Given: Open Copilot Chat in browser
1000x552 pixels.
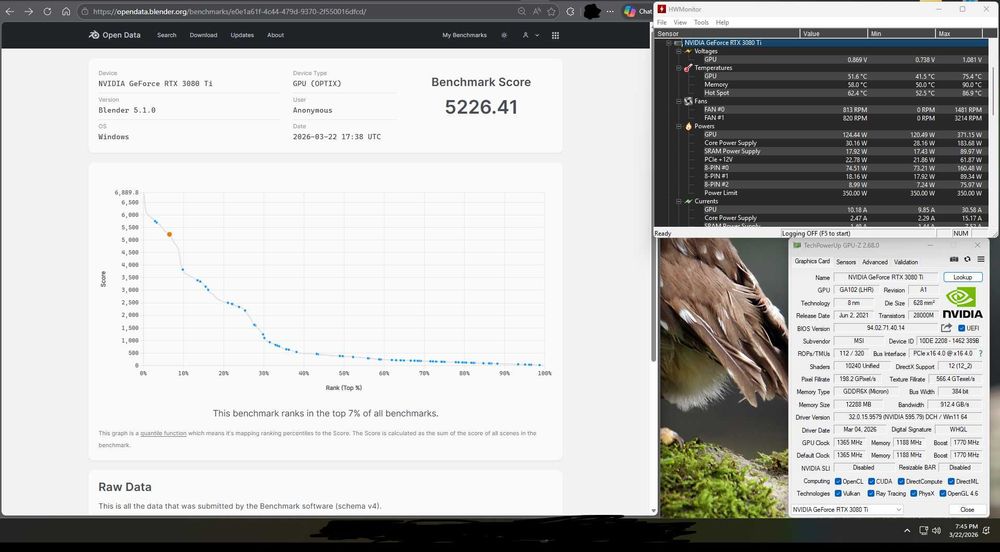Looking at the screenshot, I should coord(637,11).
